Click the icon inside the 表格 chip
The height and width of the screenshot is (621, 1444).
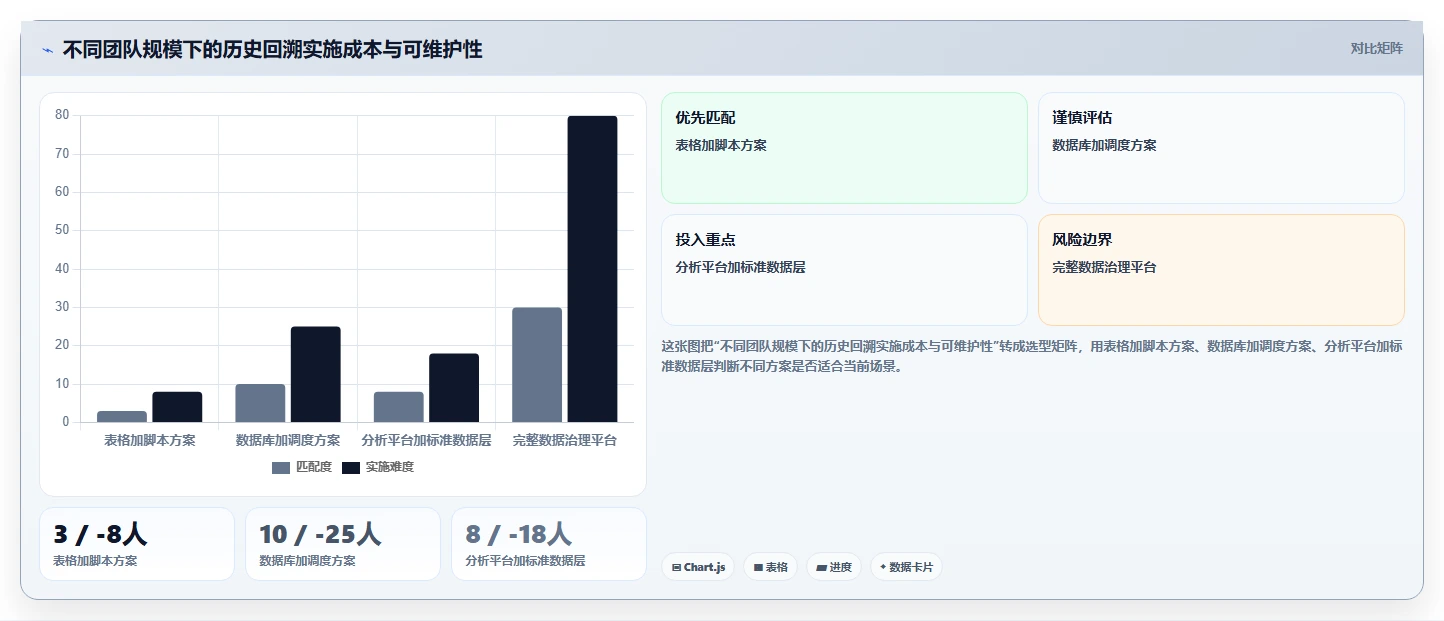point(758,567)
